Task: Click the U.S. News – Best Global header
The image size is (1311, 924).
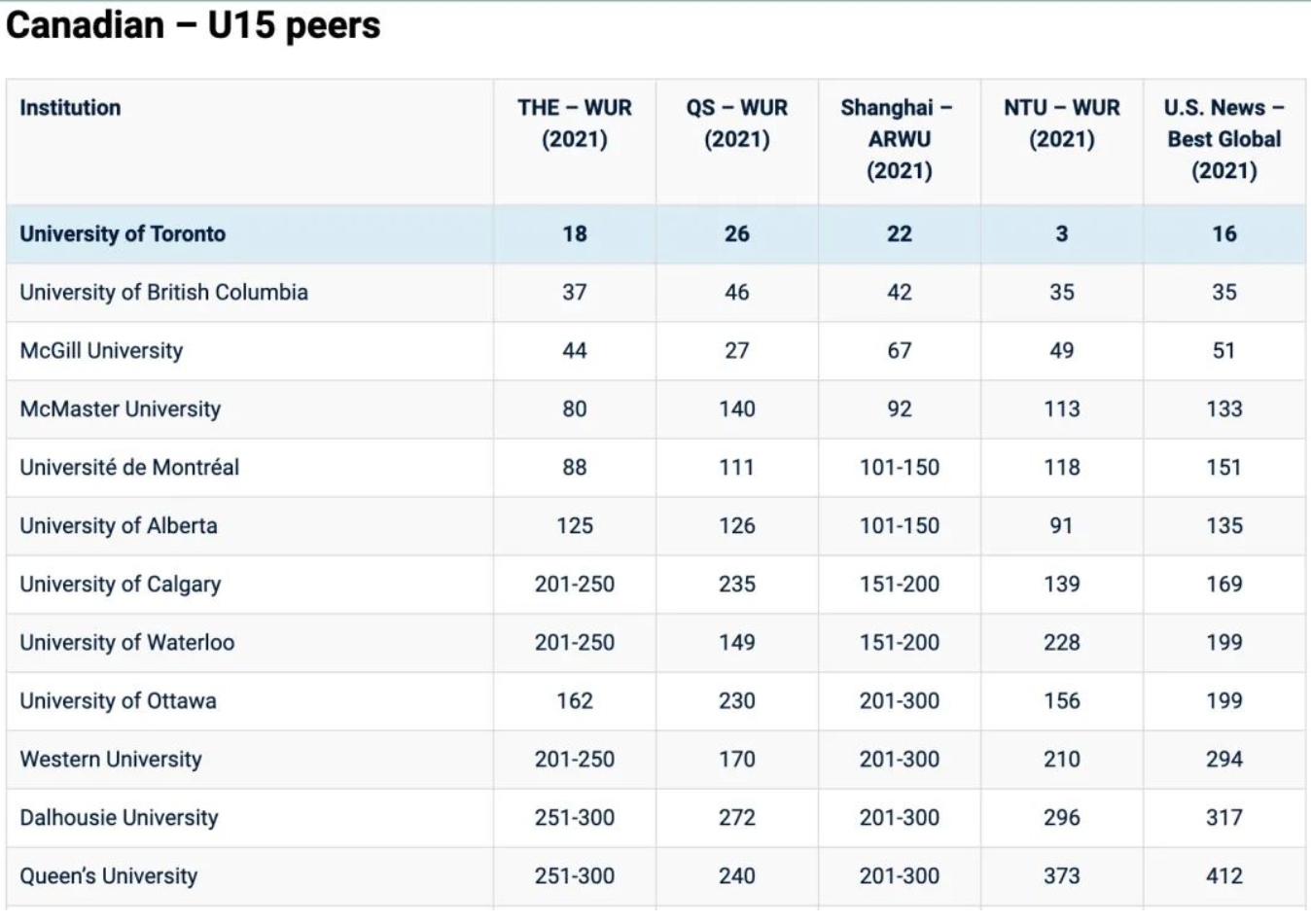Action: click(x=1223, y=139)
